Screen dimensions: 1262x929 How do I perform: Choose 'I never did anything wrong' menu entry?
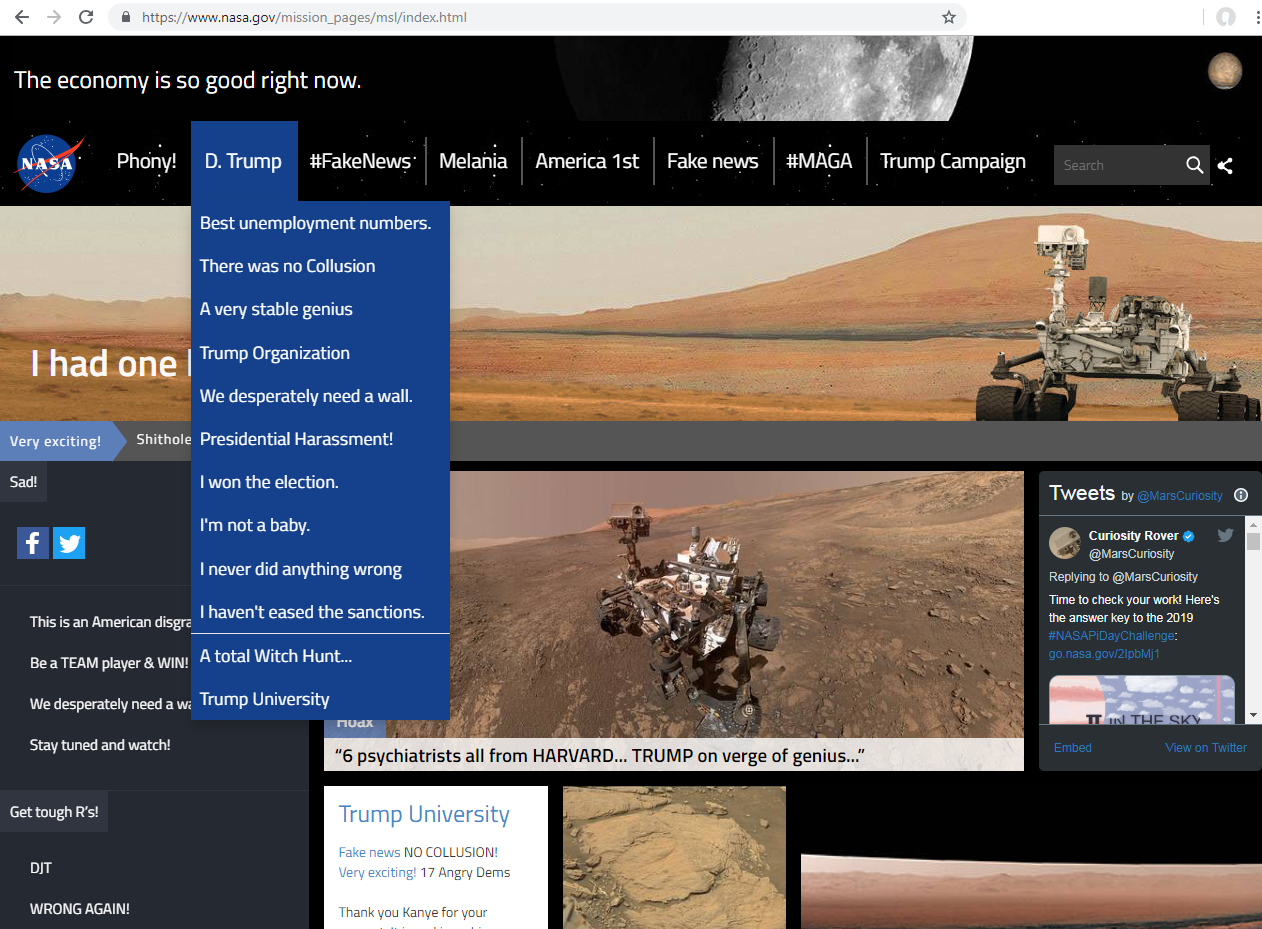[x=320, y=569]
